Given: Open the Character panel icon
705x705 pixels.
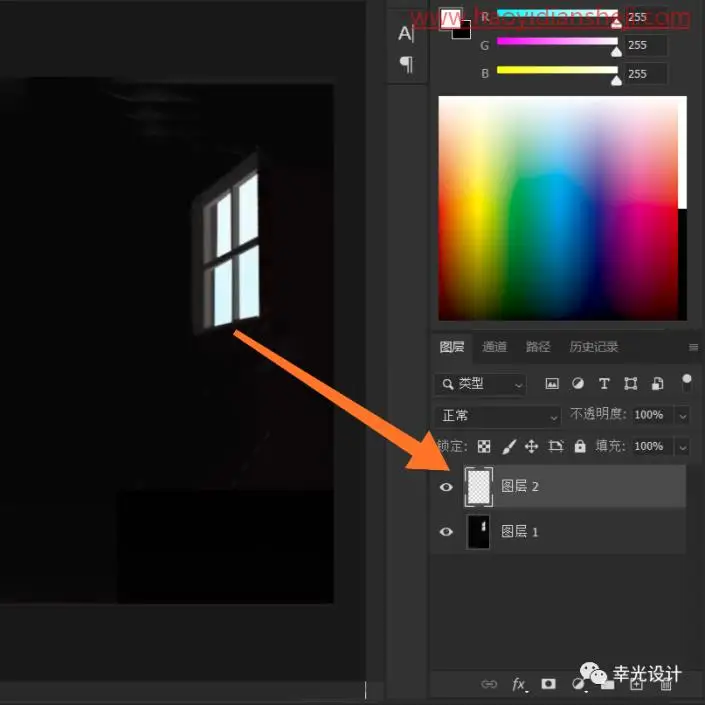Looking at the screenshot, I should (x=406, y=34).
